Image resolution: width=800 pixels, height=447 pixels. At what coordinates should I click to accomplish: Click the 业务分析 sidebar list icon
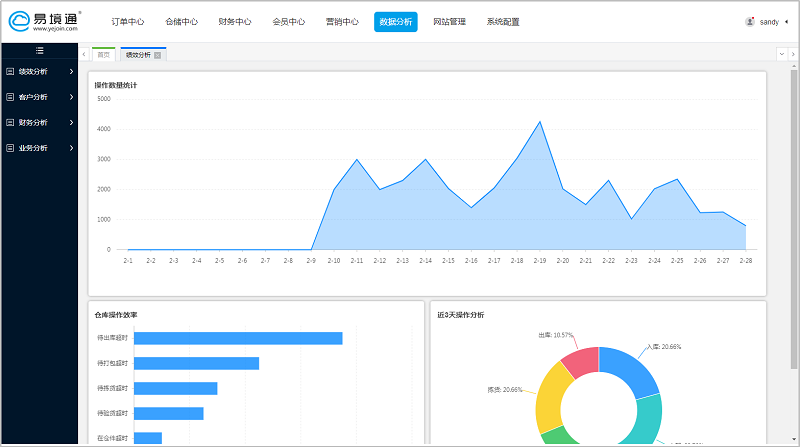tap(10, 148)
